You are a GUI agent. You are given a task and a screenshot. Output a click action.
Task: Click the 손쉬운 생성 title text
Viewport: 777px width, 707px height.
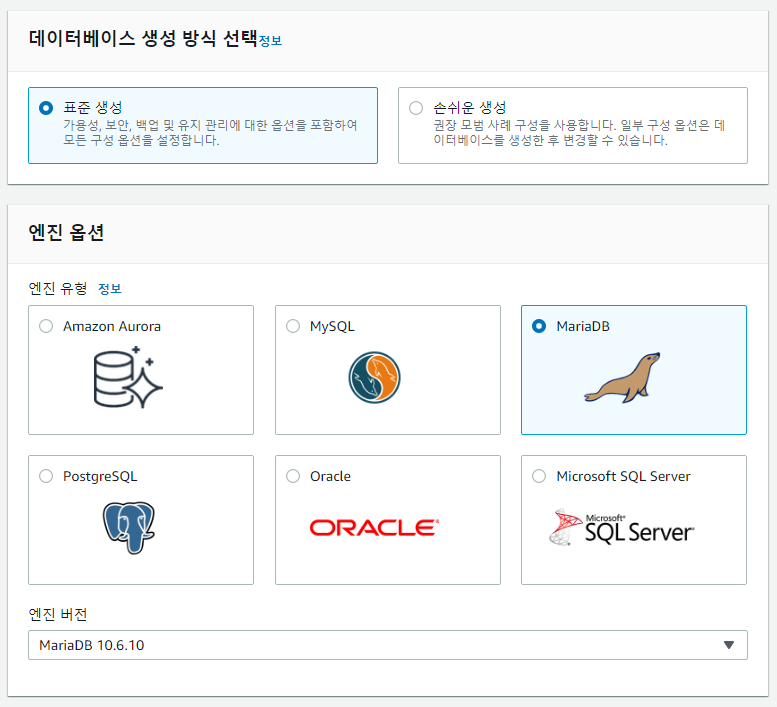(470, 108)
